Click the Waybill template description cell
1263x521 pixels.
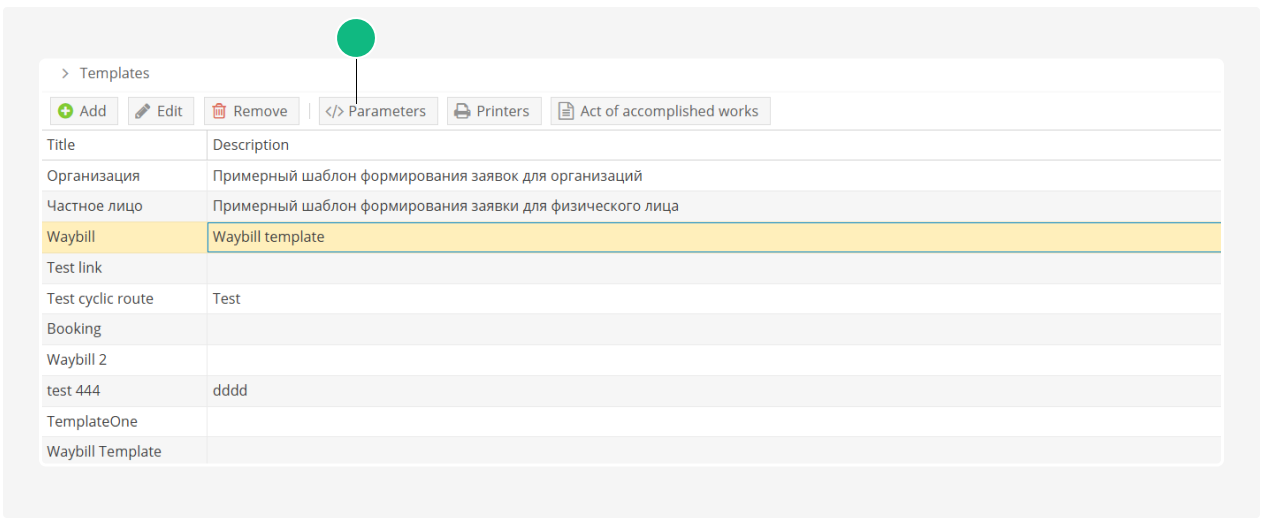269,237
